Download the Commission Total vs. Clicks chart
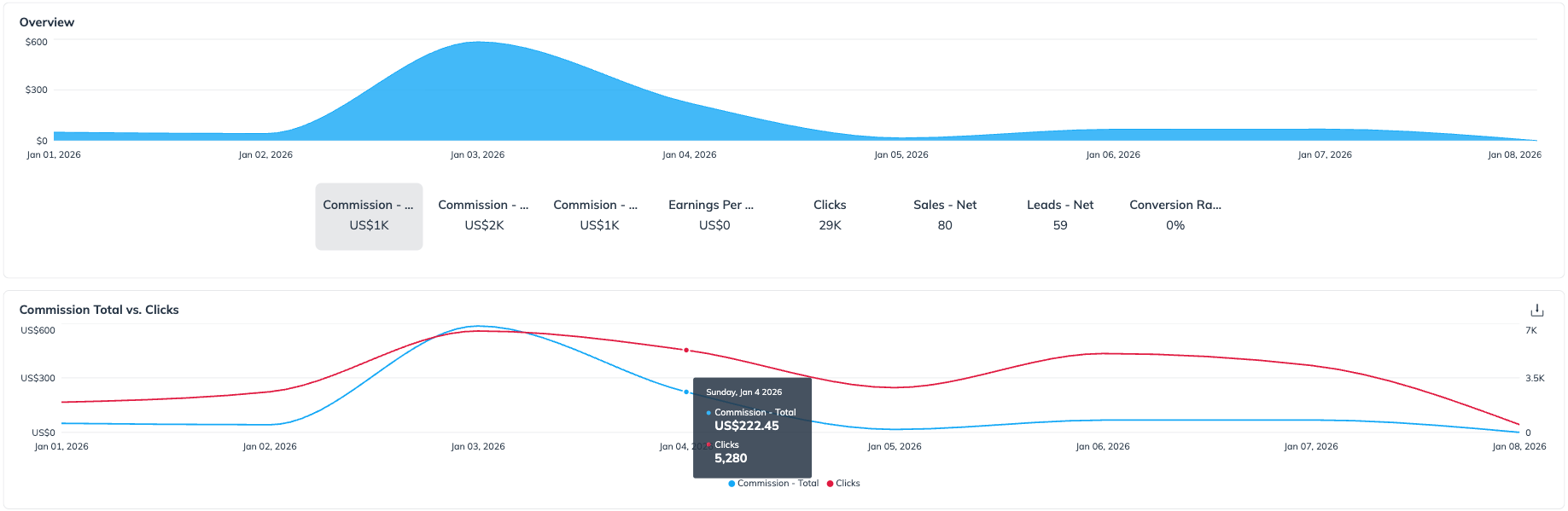This screenshot has width=1568, height=511. (1536, 311)
